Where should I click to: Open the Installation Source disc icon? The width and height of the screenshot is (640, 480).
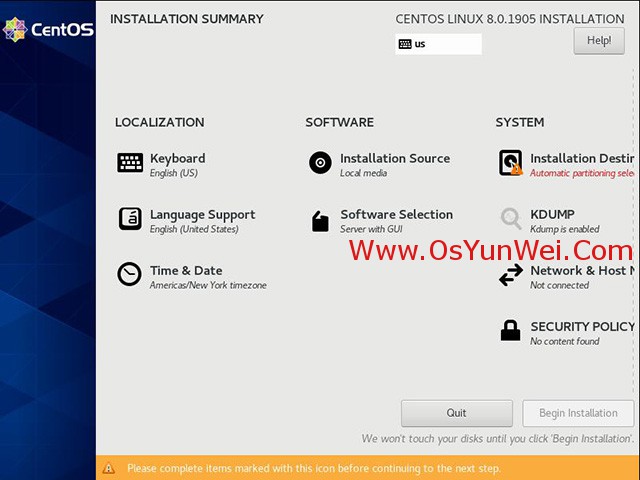click(x=320, y=163)
